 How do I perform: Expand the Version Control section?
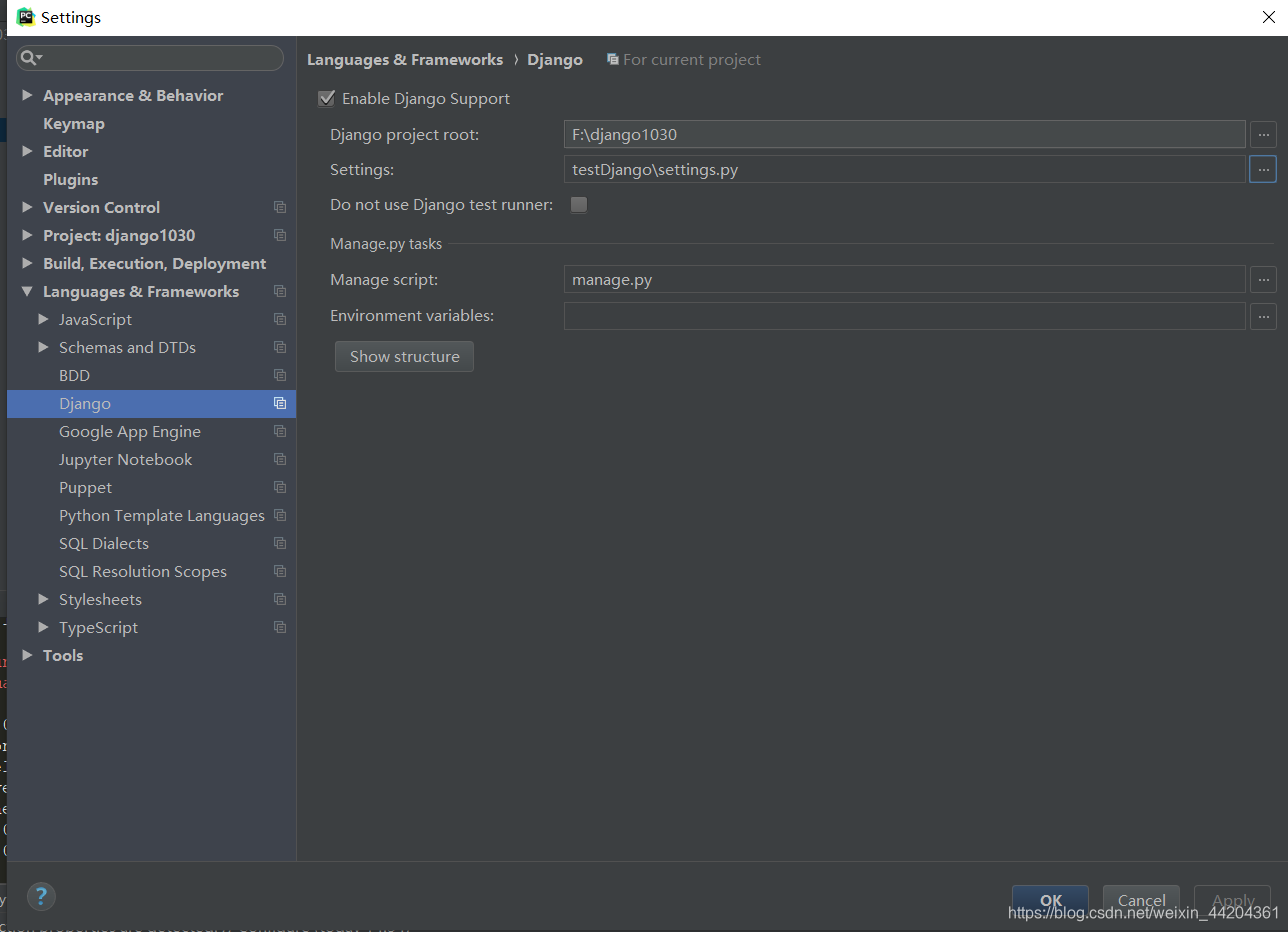point(27,207)
